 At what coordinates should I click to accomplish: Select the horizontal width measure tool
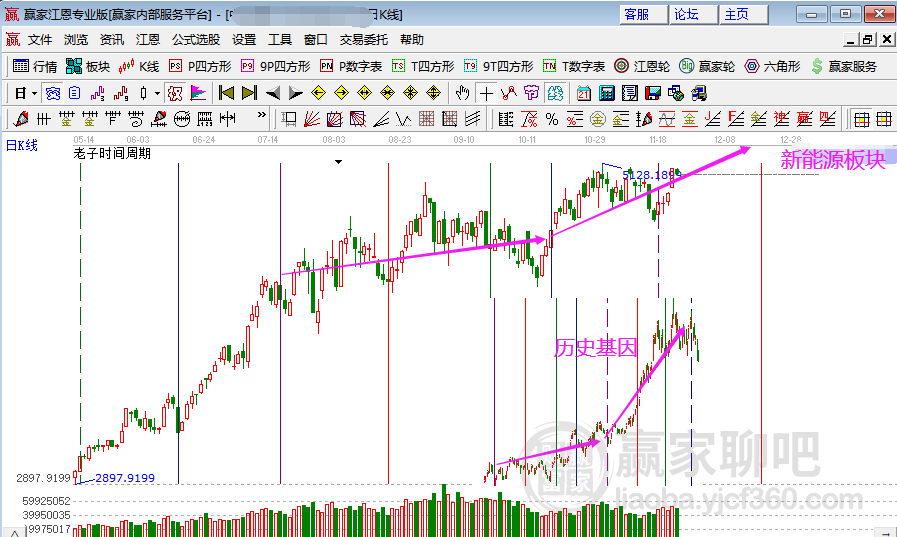(228, 119)
